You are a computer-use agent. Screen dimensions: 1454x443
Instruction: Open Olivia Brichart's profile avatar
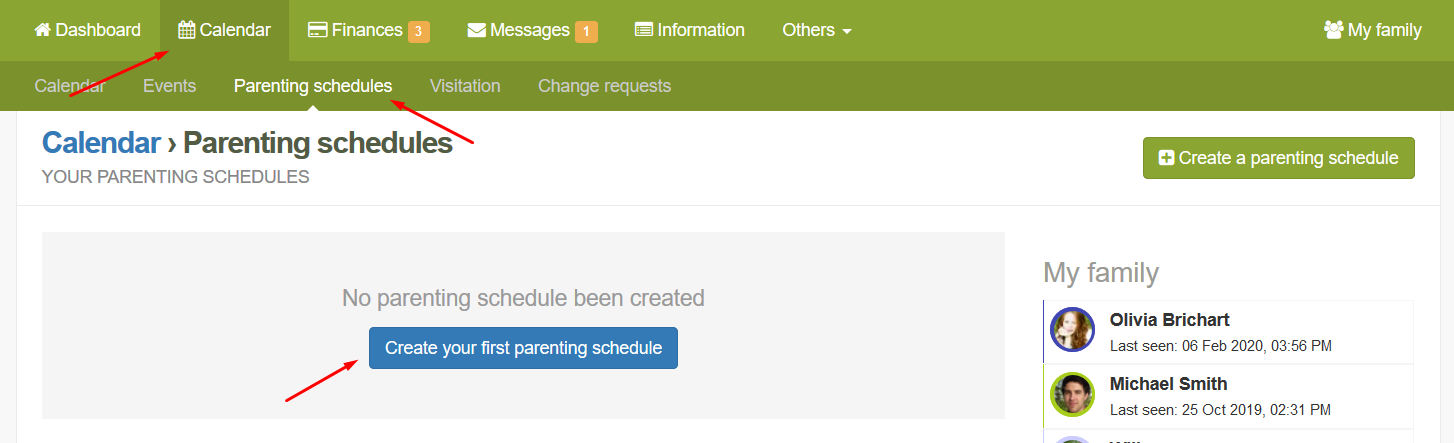pos(1073,330)
